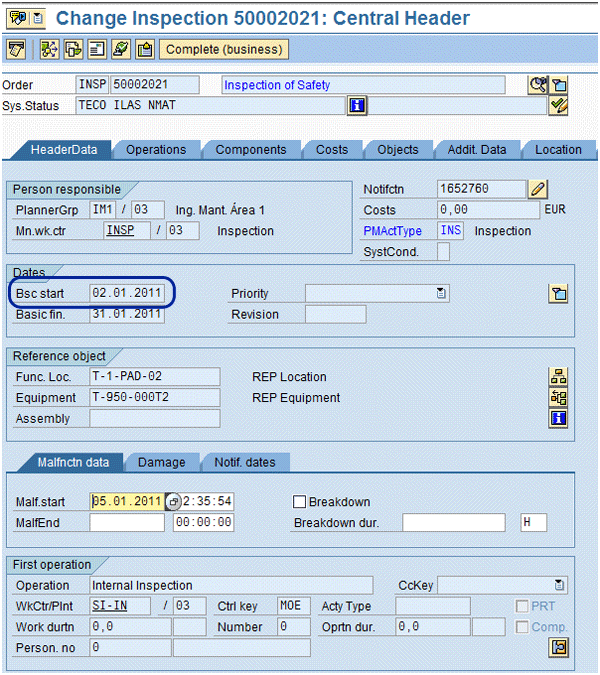Image resolution: width=600 pixels, height=675 pixels.
Task: Click the icon at bottom right of First operation
Action: (559, 648)
